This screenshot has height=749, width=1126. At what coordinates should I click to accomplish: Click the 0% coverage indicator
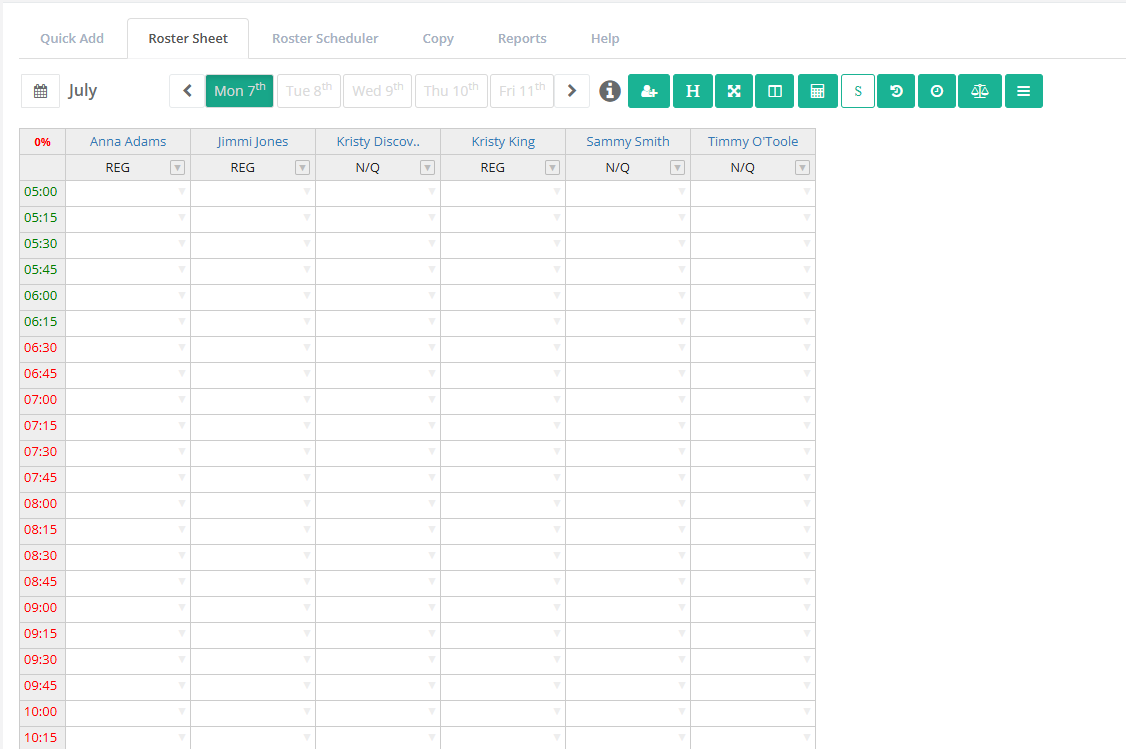click(x=42, y=142)
